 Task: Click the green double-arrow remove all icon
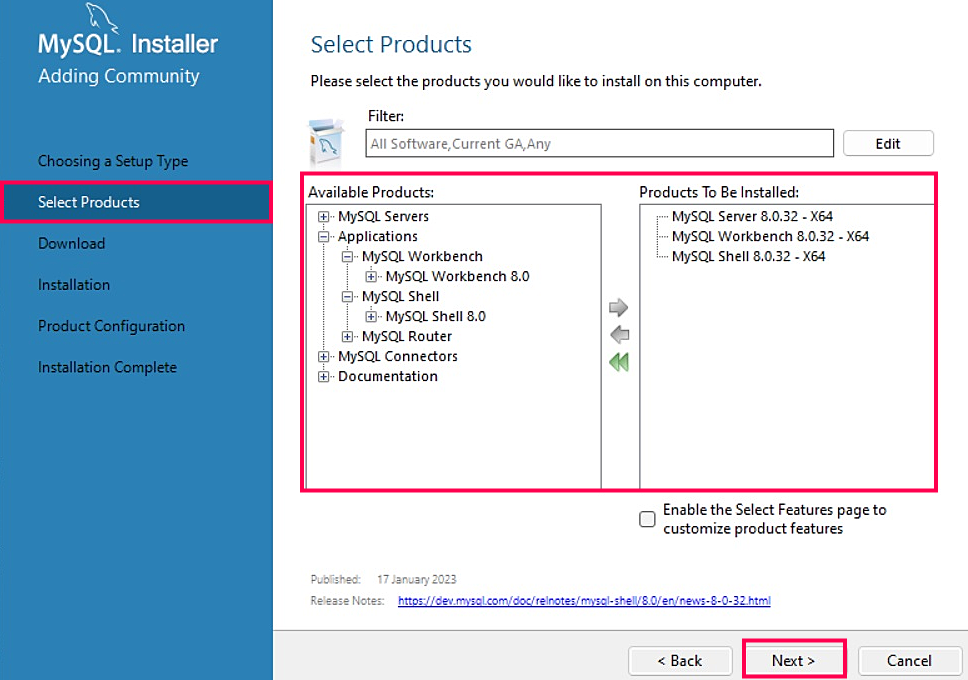click(x=619, y=362)
